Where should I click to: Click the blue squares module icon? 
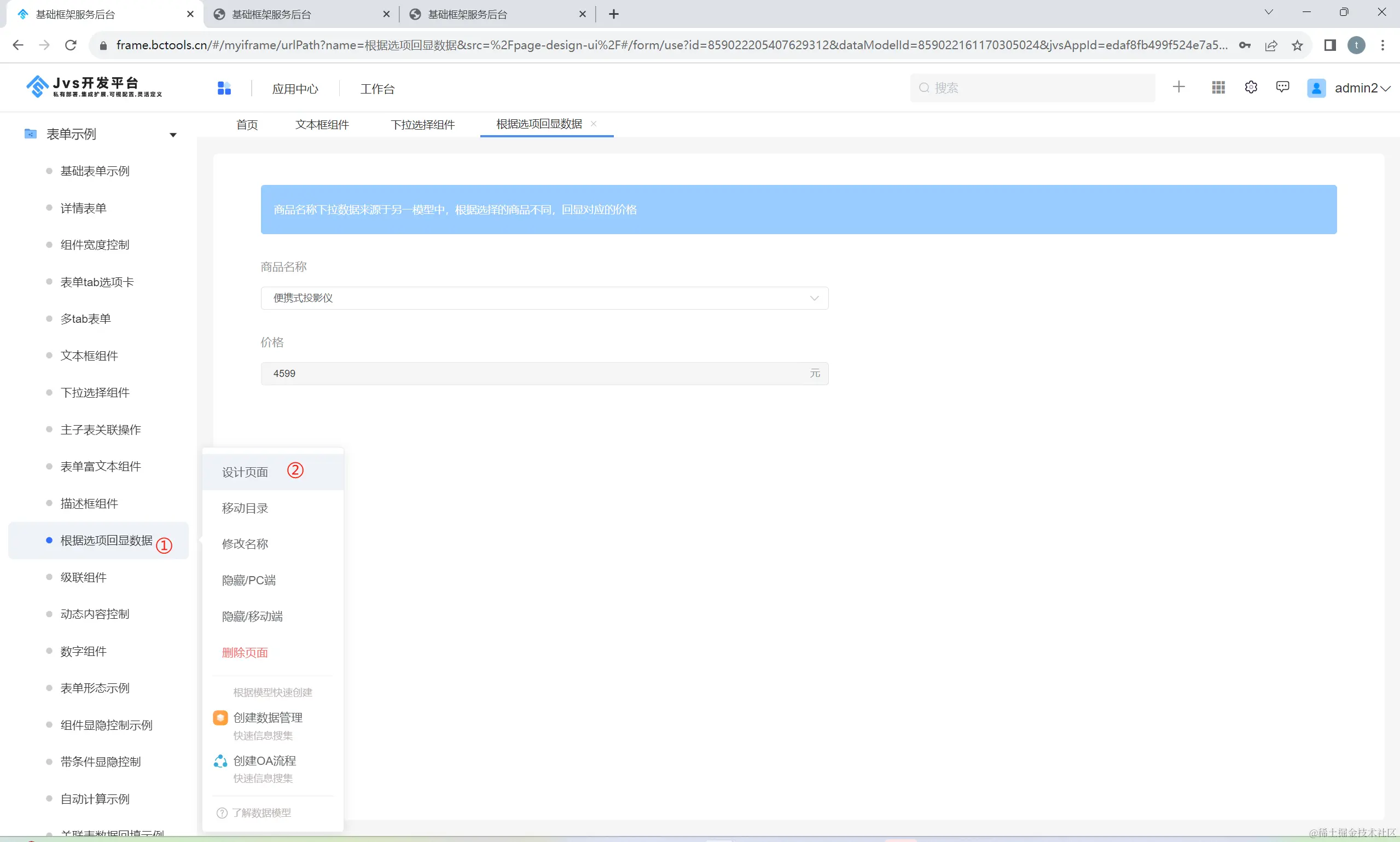click(224, 88)
